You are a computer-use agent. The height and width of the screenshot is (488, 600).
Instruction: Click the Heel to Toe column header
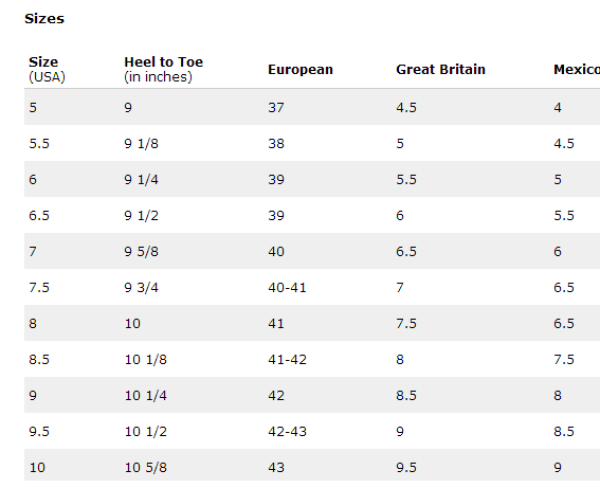(x=163, y=69)
